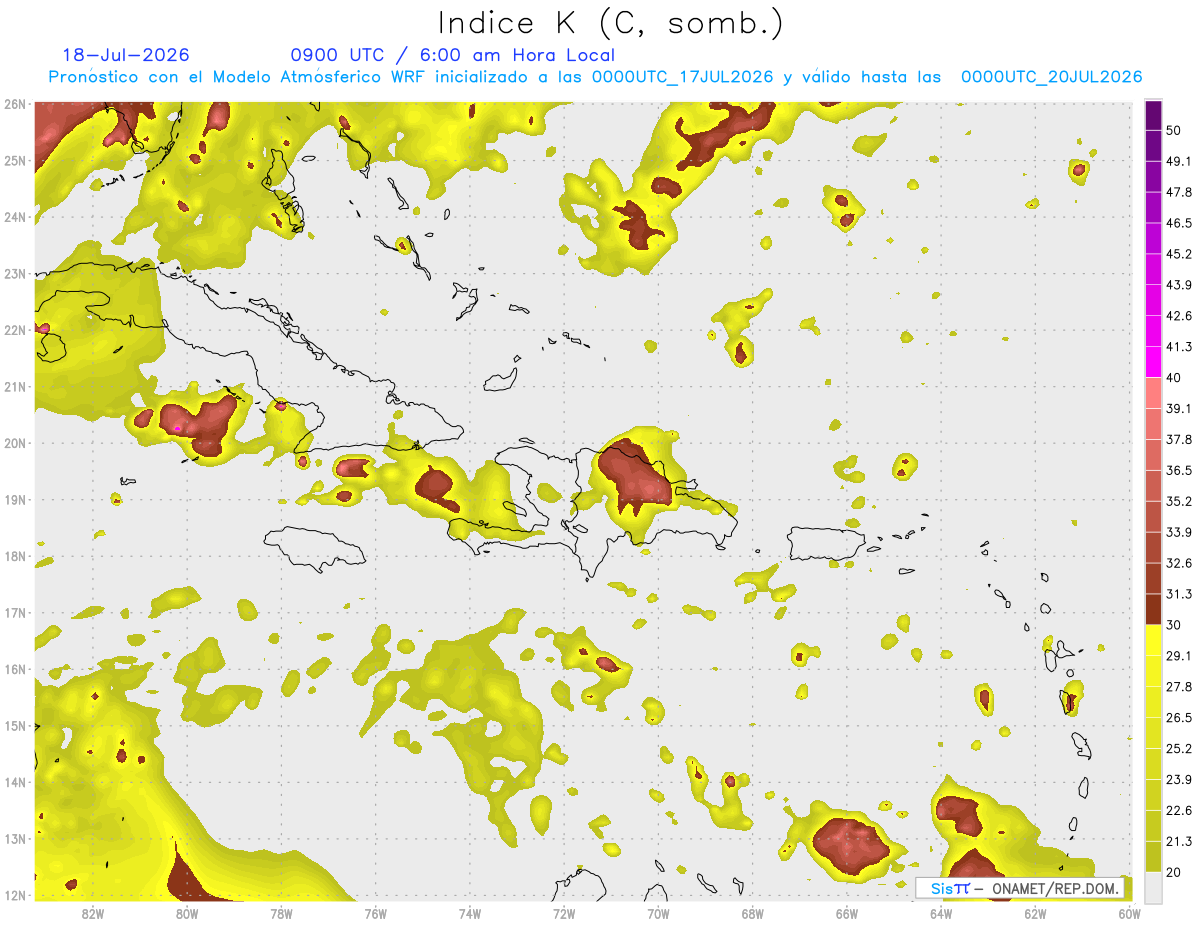Pick the dark brown swatch between 30 and 31.3
Viewport: 1200px width, 927px height.
pos(1153,609)
